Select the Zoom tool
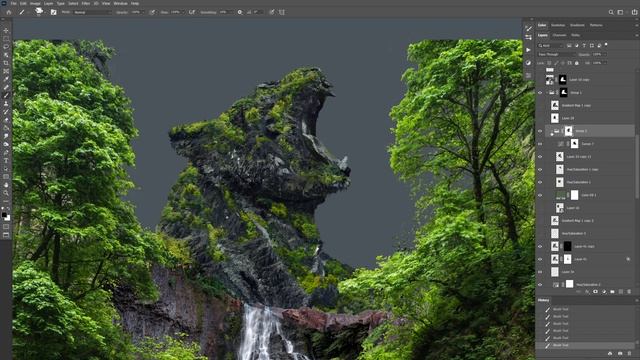640x360 pixels. (6, 193)
